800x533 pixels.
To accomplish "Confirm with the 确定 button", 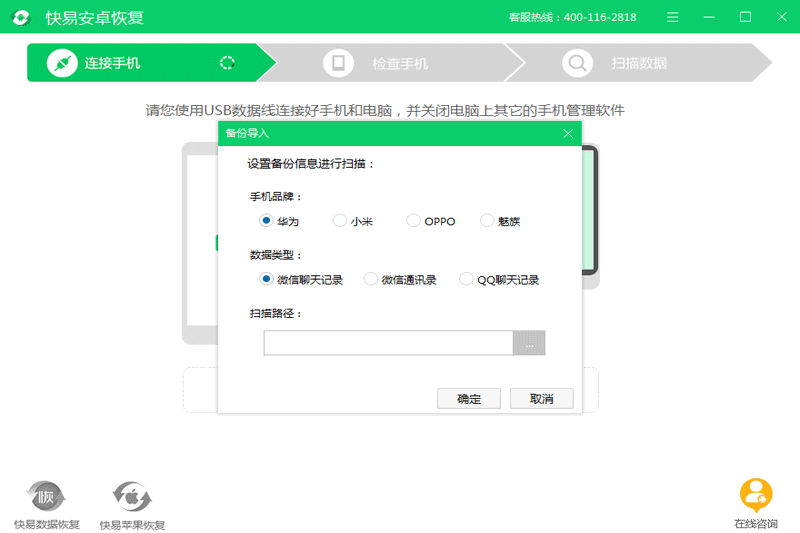I will [469, 399].
